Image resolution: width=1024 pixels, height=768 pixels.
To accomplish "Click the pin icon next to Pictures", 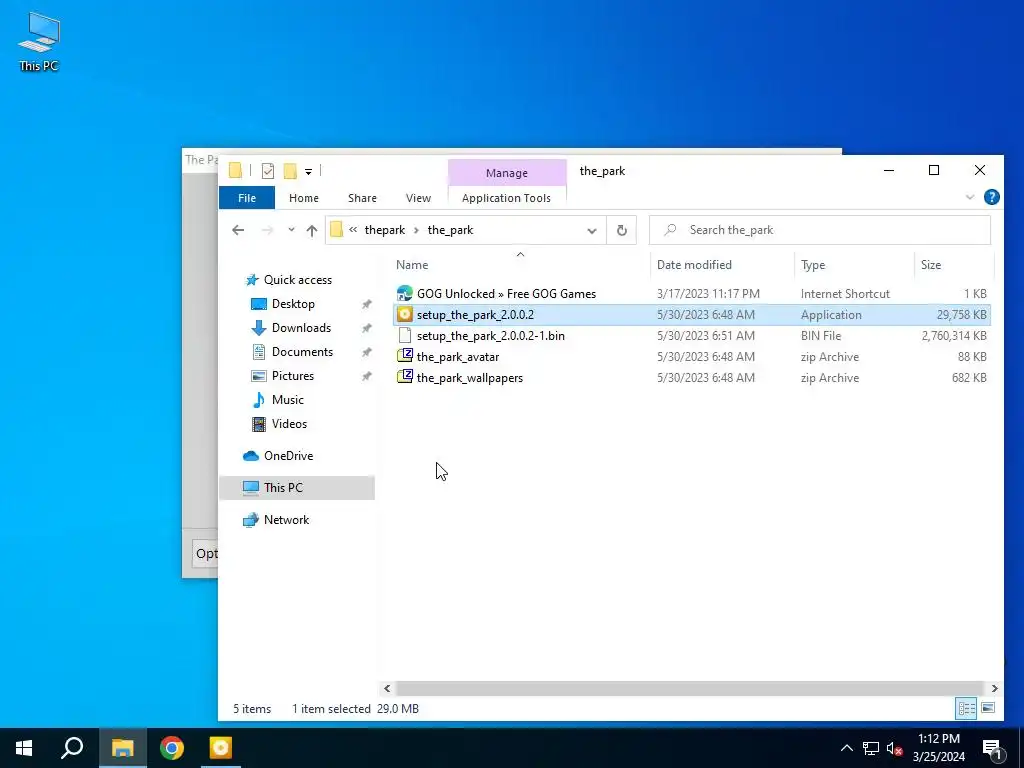I will [x=366, y=377].
